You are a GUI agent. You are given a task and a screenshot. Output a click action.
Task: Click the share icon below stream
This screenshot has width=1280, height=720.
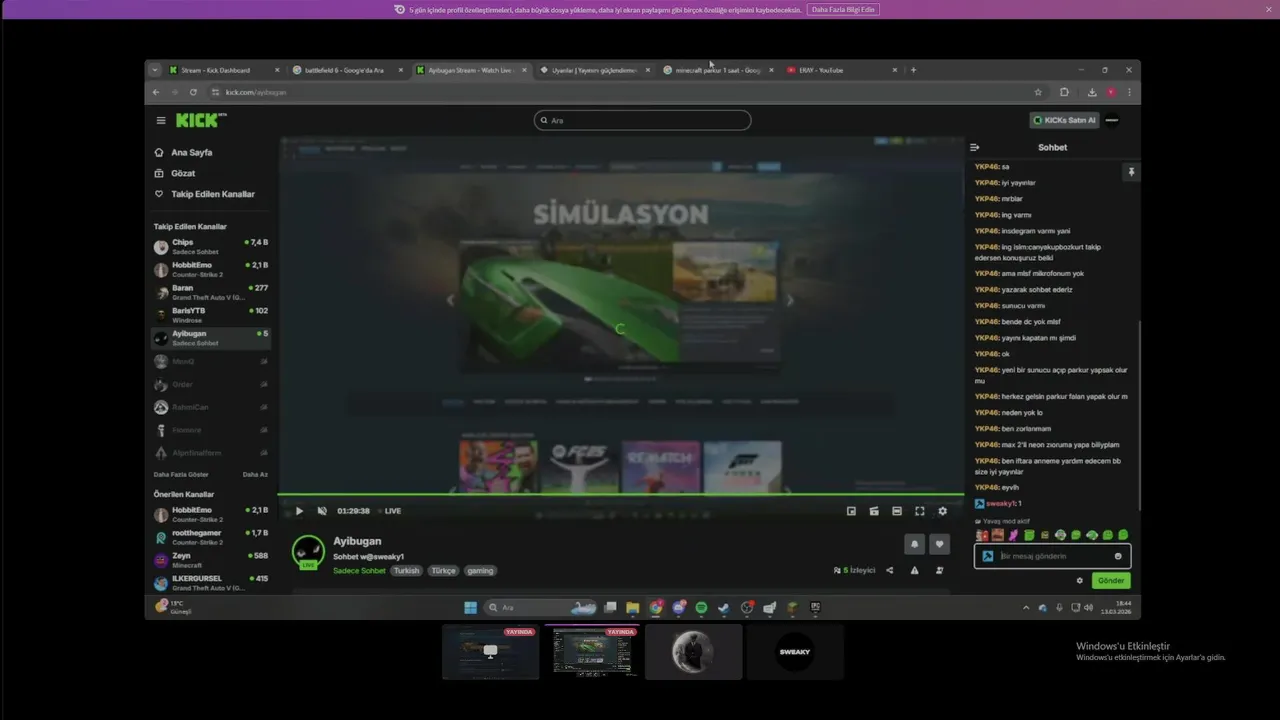[890, 570]
